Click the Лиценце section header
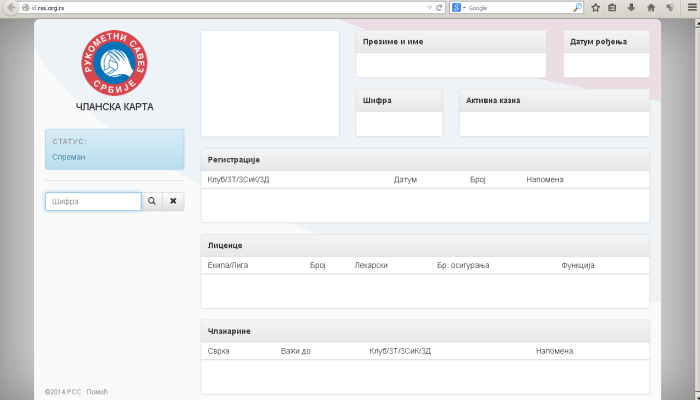The width and height of the screenshot is (700, 400). [225, 245]
